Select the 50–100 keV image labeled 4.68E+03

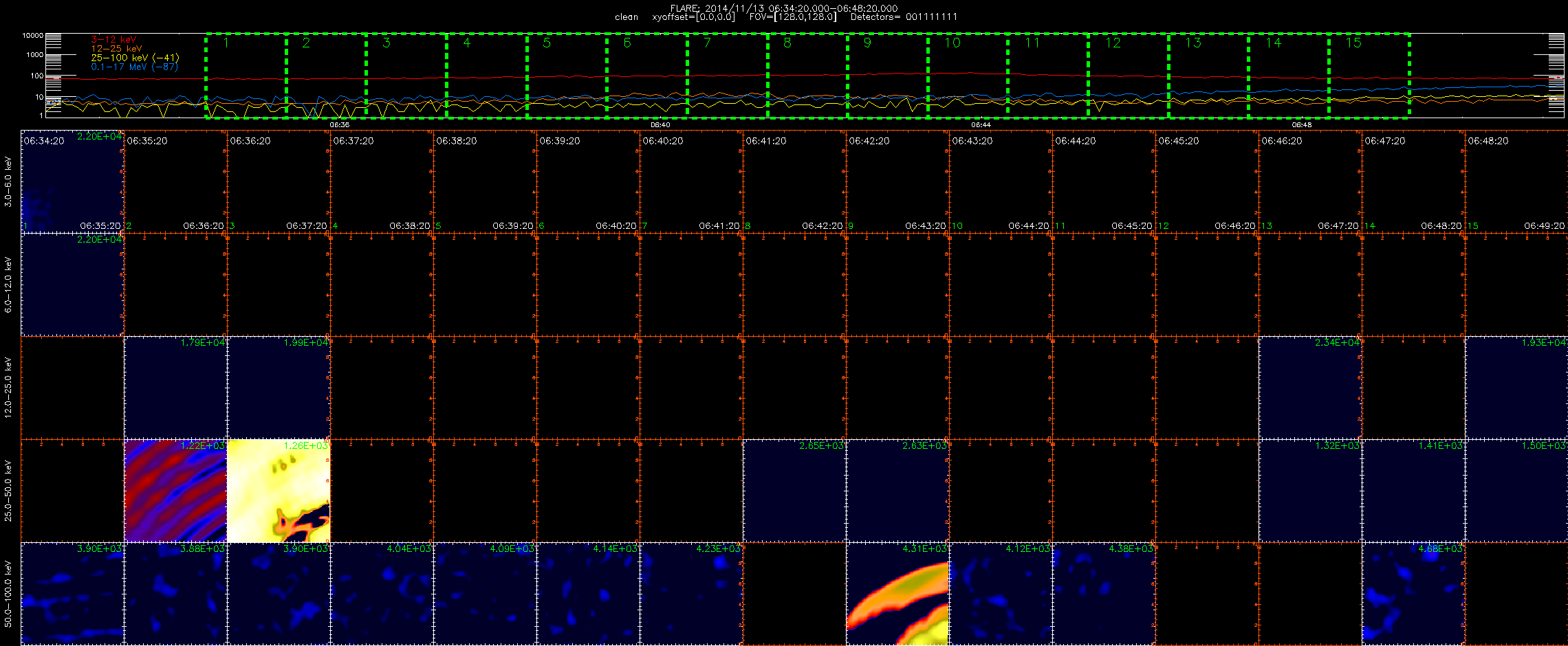click(1413, 594)
